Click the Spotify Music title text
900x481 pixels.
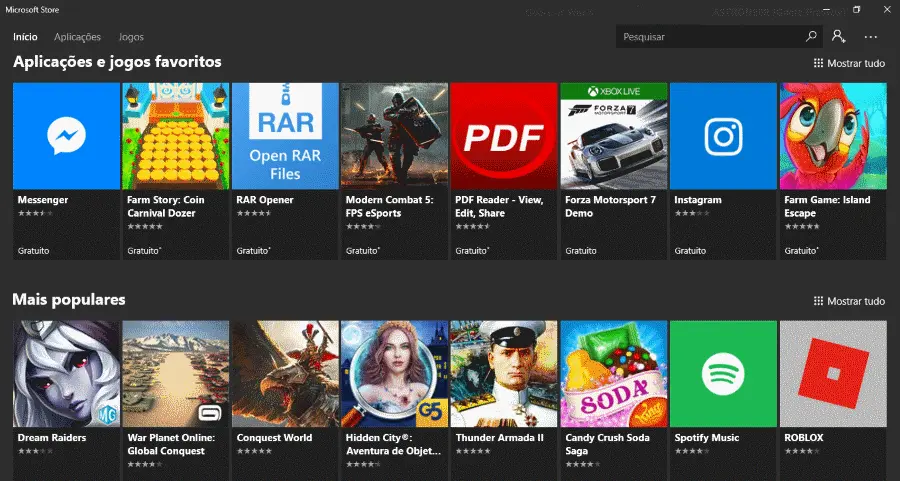click(x=707, y=437)
